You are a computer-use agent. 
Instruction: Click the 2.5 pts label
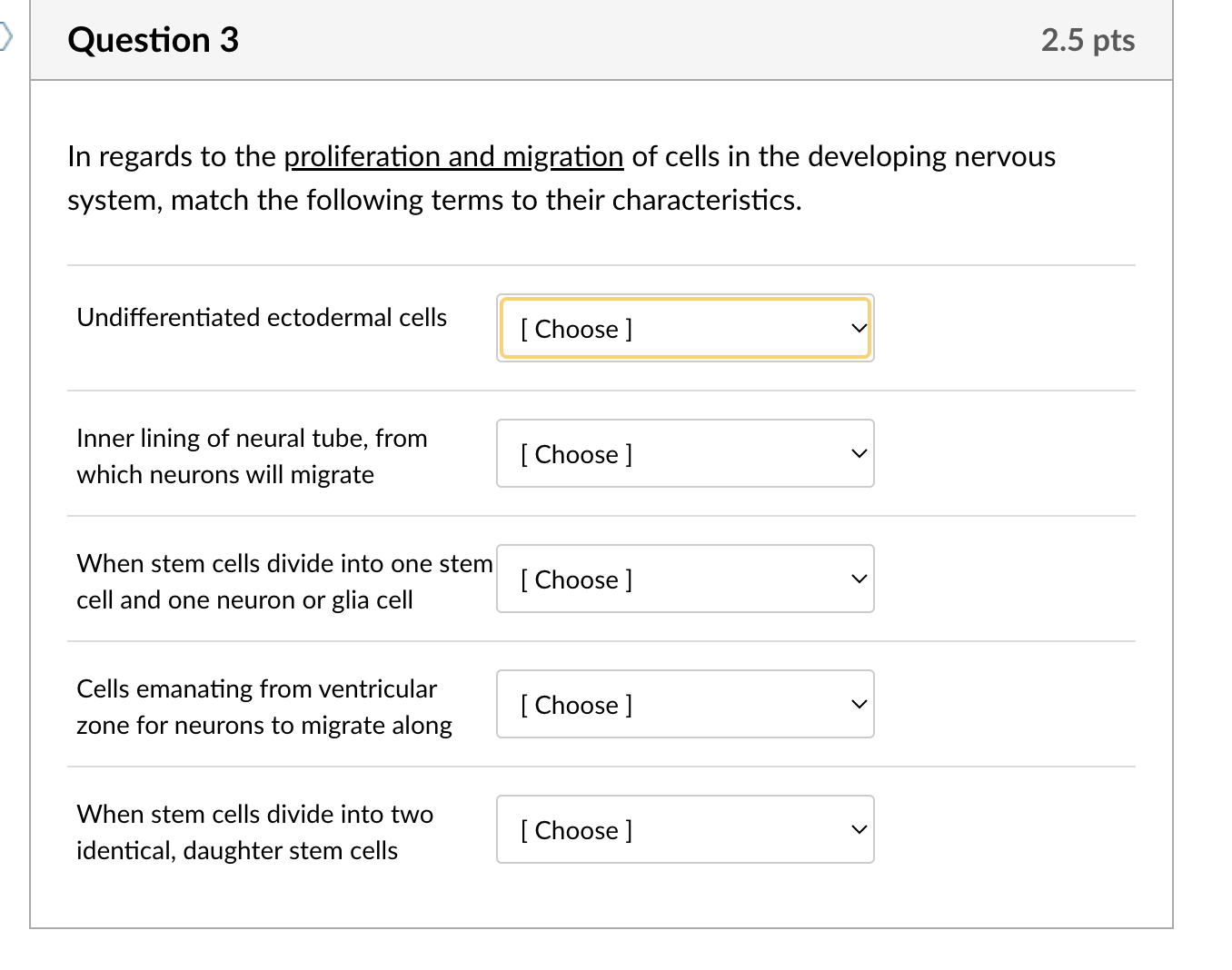pyautogui.click(x=1088, y=40)
